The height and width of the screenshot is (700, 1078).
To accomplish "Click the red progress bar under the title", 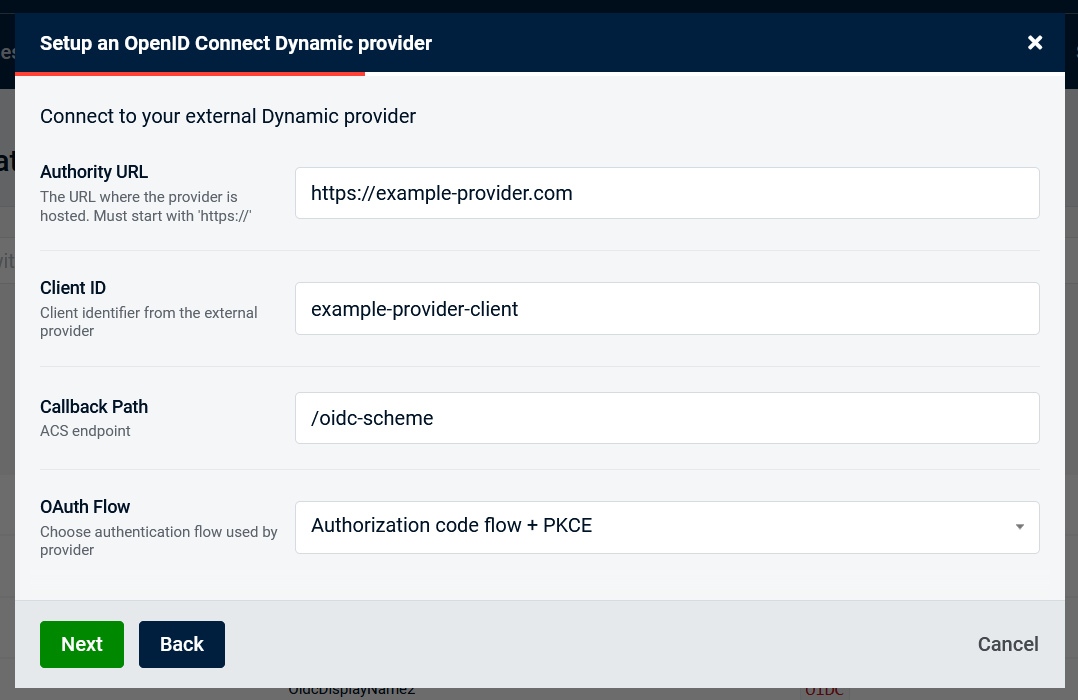I will (x=190, y=73).
